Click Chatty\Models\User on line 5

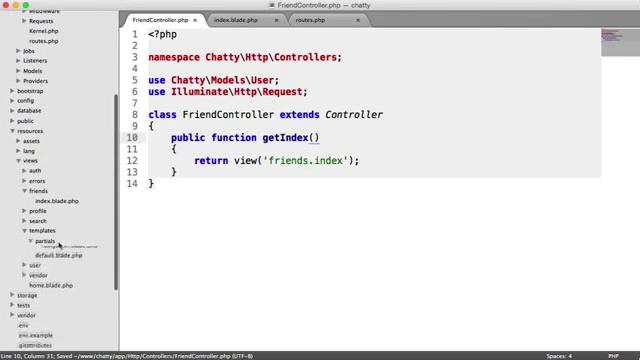point(222,80)
